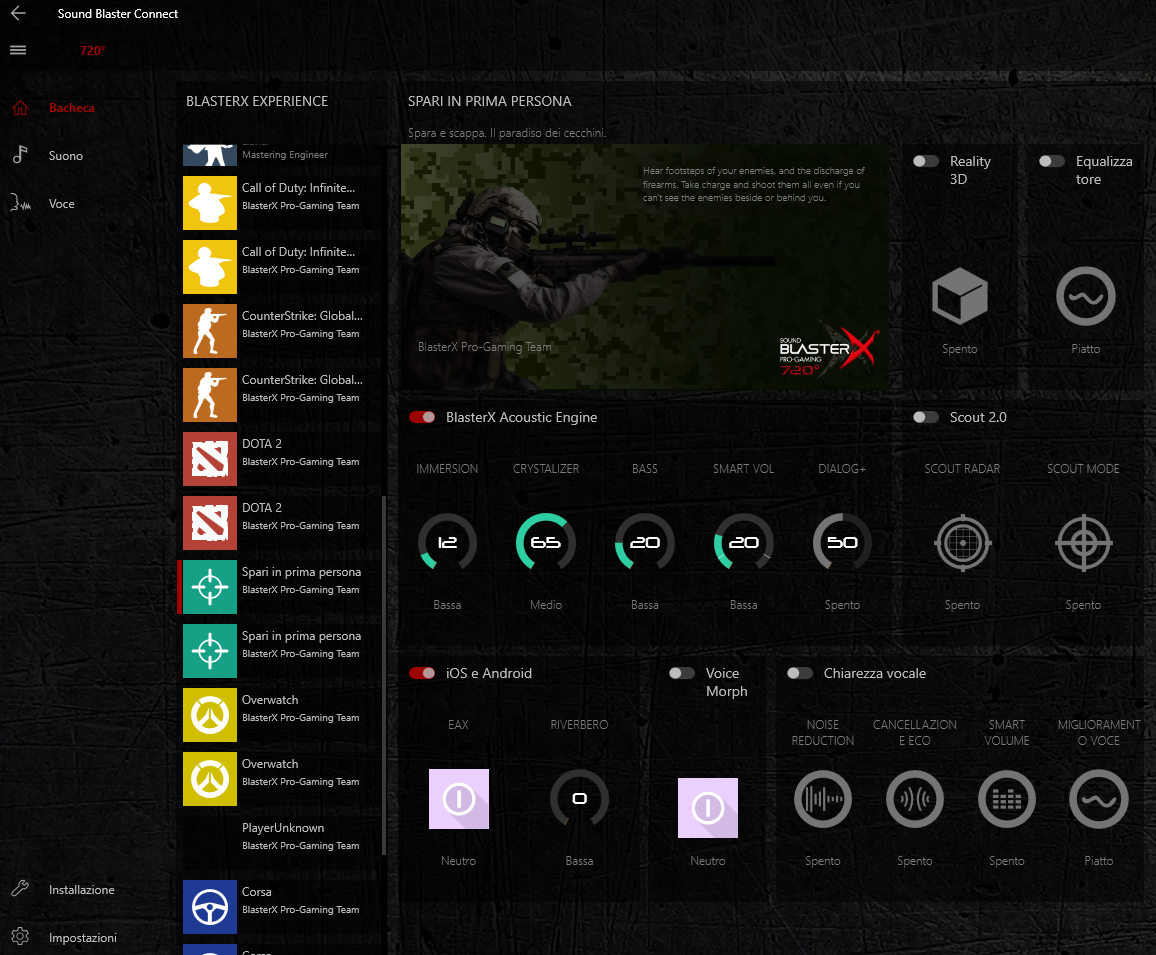The width and height of the screenshot is (1156, 955).
Task: Select the upper DOTA 2 profile
Action: 281,459
